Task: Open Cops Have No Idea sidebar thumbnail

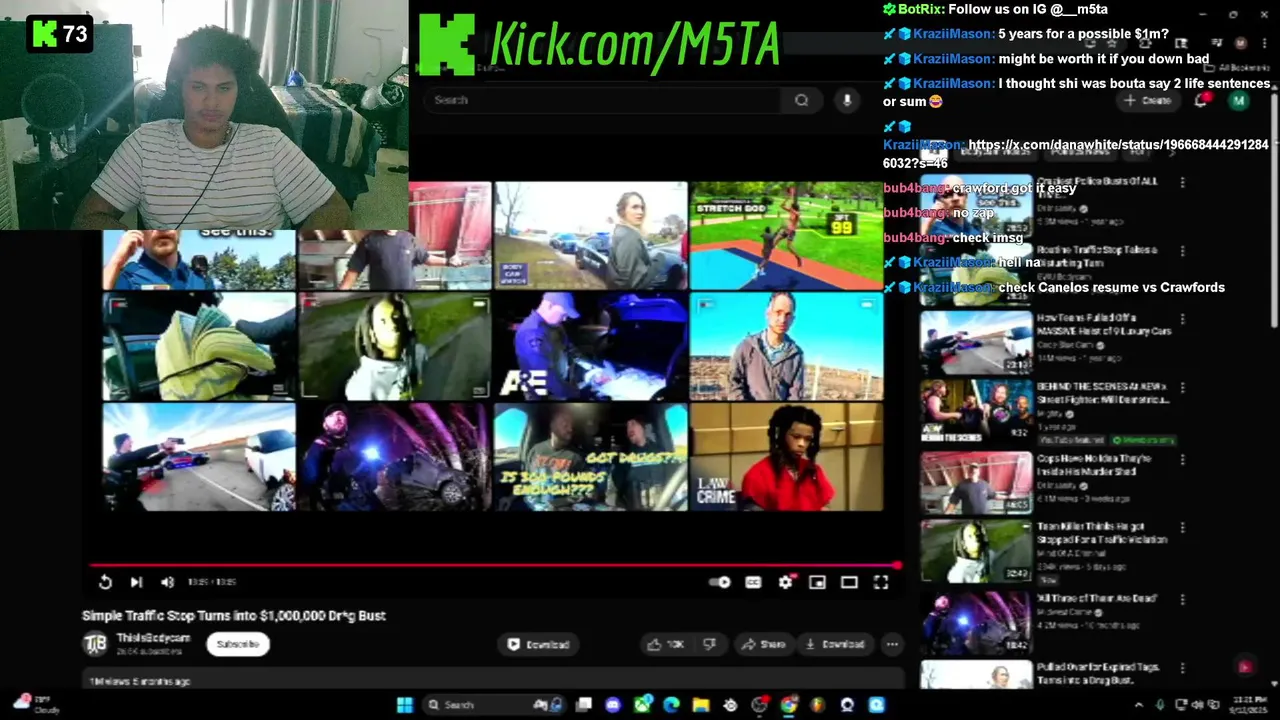Action: coord(976,483)
